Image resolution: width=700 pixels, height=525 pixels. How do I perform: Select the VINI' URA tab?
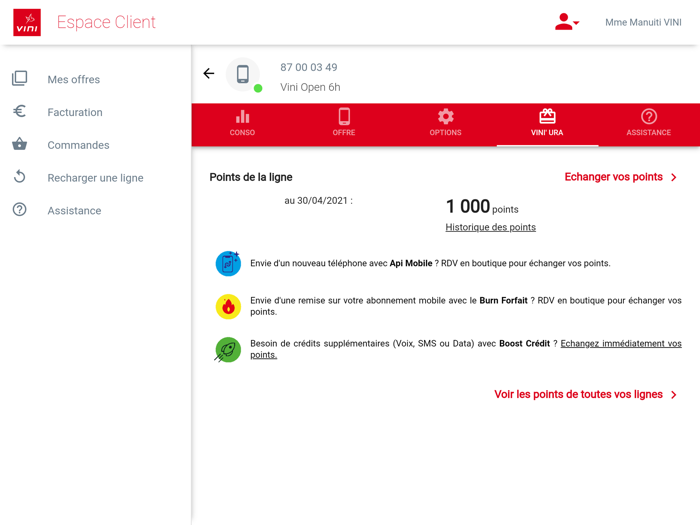pos(547,124)
